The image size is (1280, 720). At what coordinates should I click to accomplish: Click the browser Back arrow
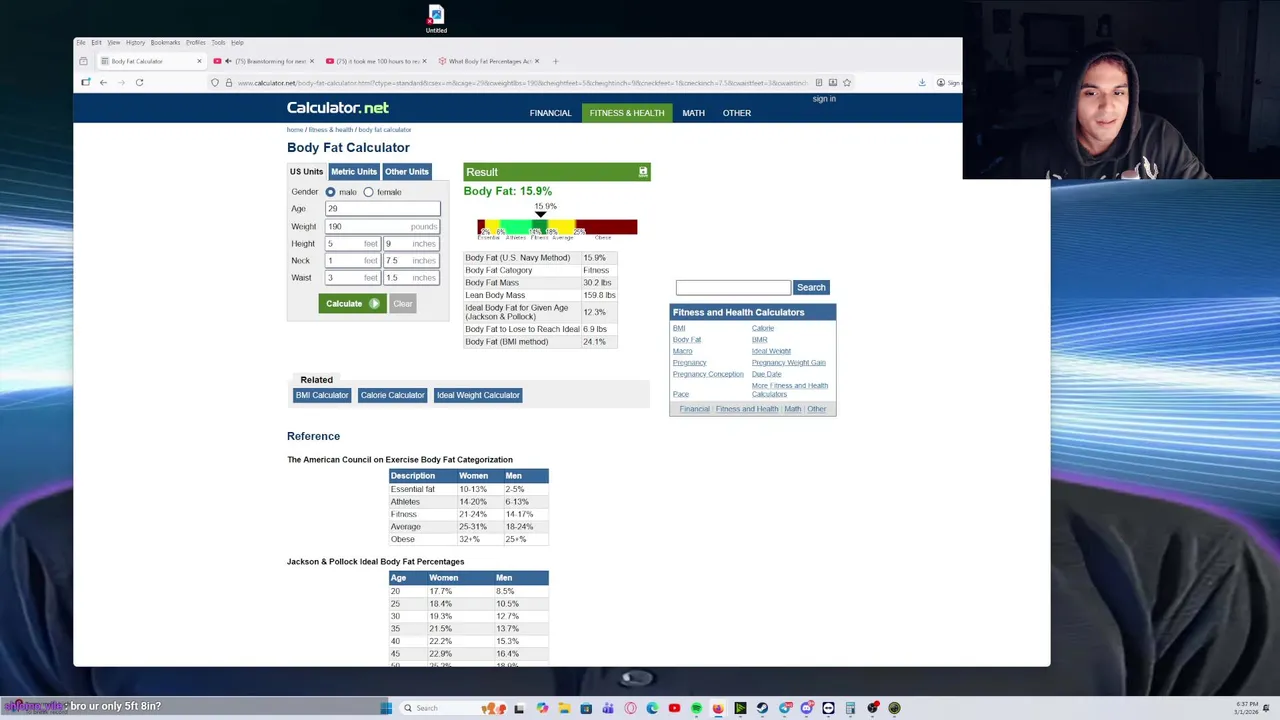click(103, 82)
